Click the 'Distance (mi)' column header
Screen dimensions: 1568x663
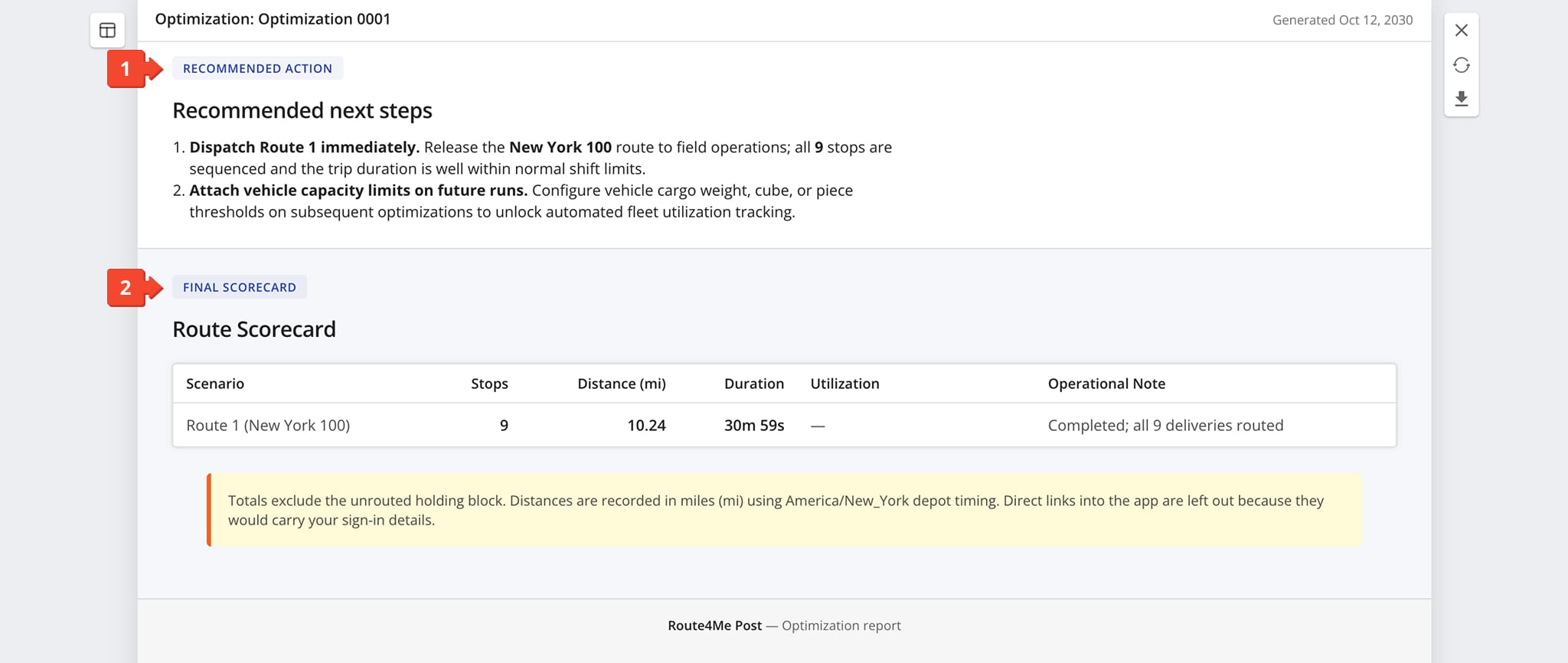pos(621,384)
